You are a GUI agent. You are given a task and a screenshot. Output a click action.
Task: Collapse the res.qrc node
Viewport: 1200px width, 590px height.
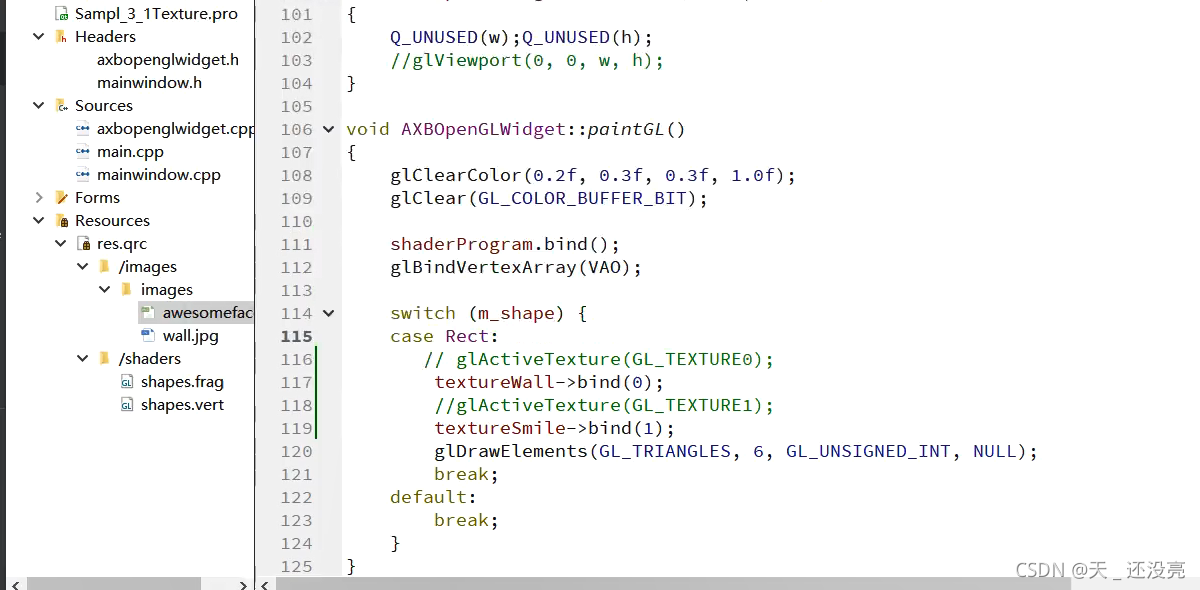(61, 244)
